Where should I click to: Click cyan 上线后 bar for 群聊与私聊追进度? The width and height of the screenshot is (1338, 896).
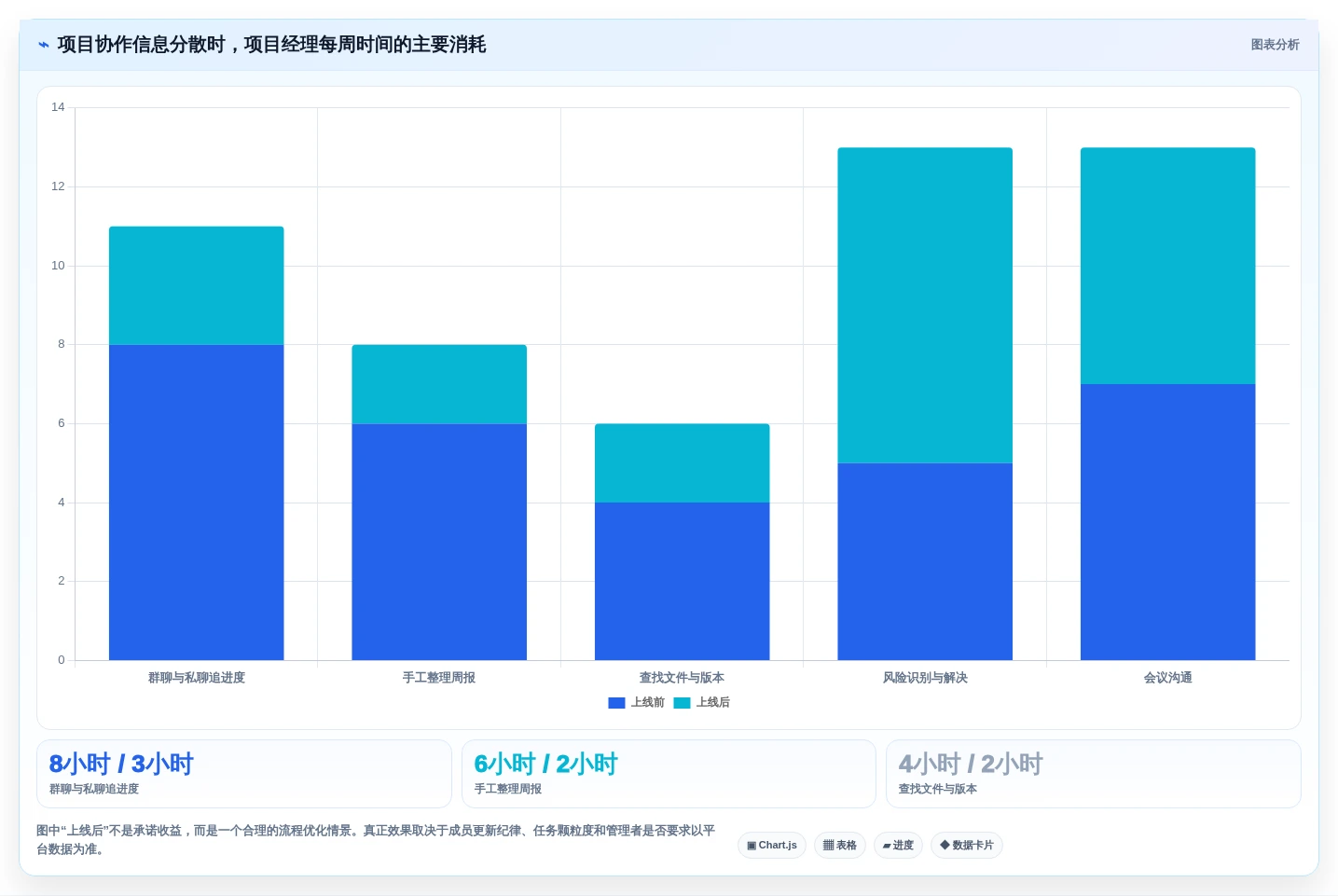pos(197,285)
